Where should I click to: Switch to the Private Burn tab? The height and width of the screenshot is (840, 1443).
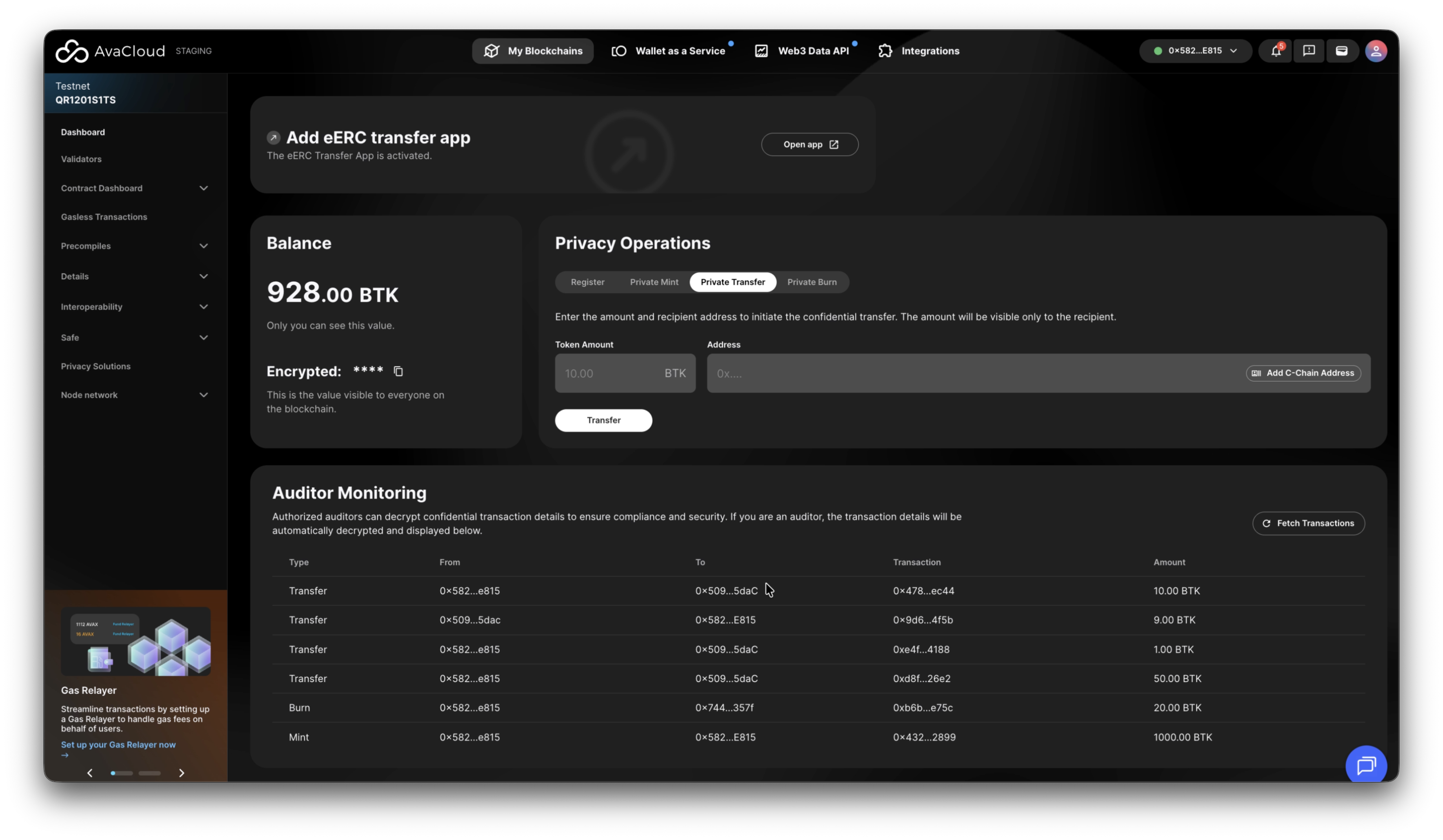(x=811, y=282)
